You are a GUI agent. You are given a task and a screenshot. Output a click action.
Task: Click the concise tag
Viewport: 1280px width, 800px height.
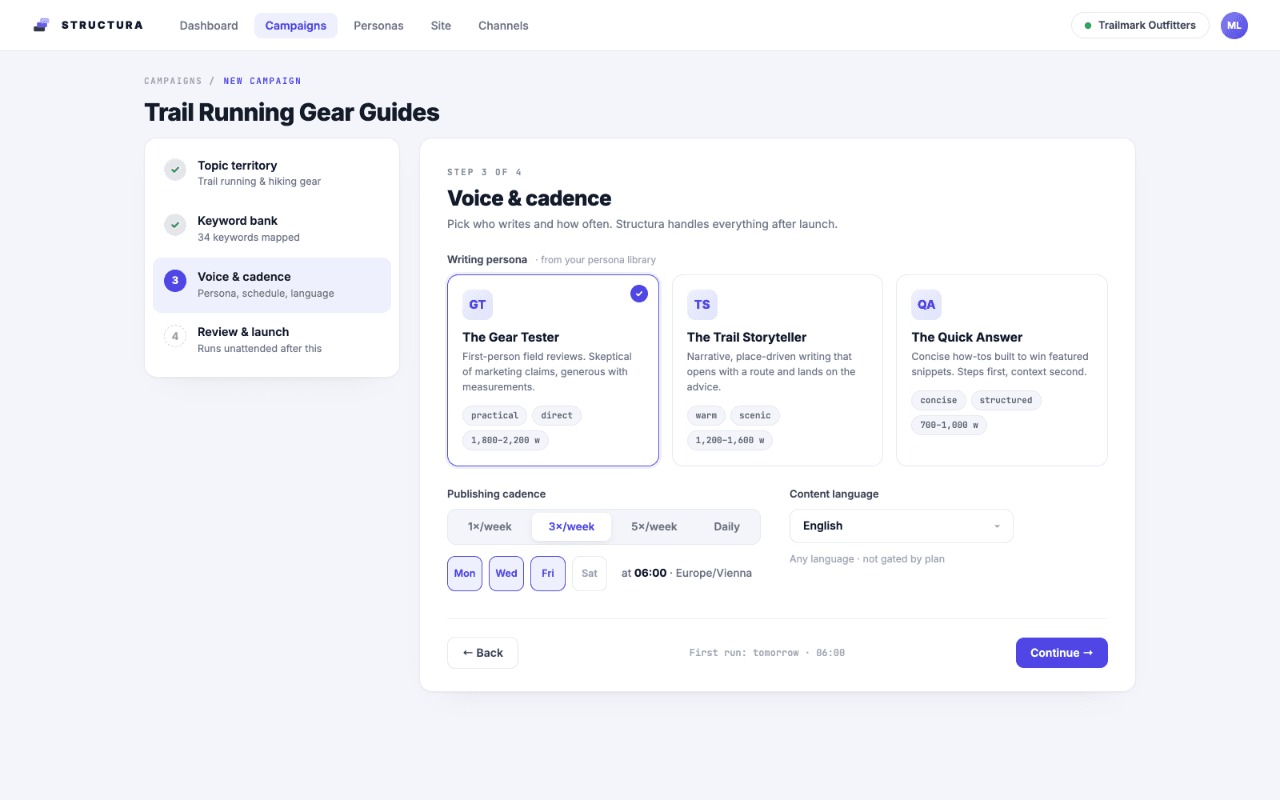pyautogui.click(x=939, y=400)
